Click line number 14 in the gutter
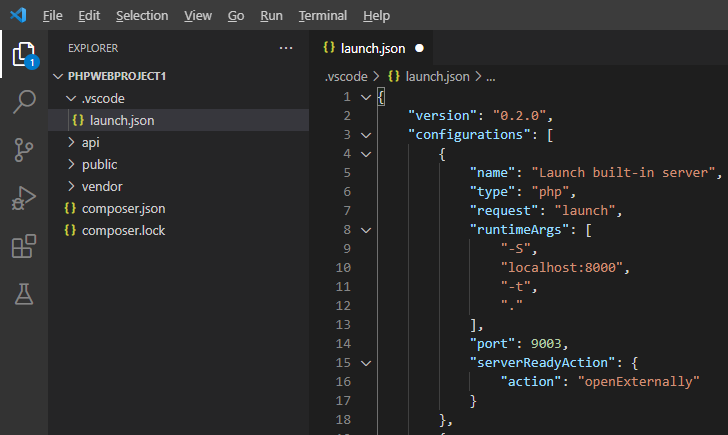The height and width of the screenshot is (435, 728). pyautogui.click(x=343, y=344)
